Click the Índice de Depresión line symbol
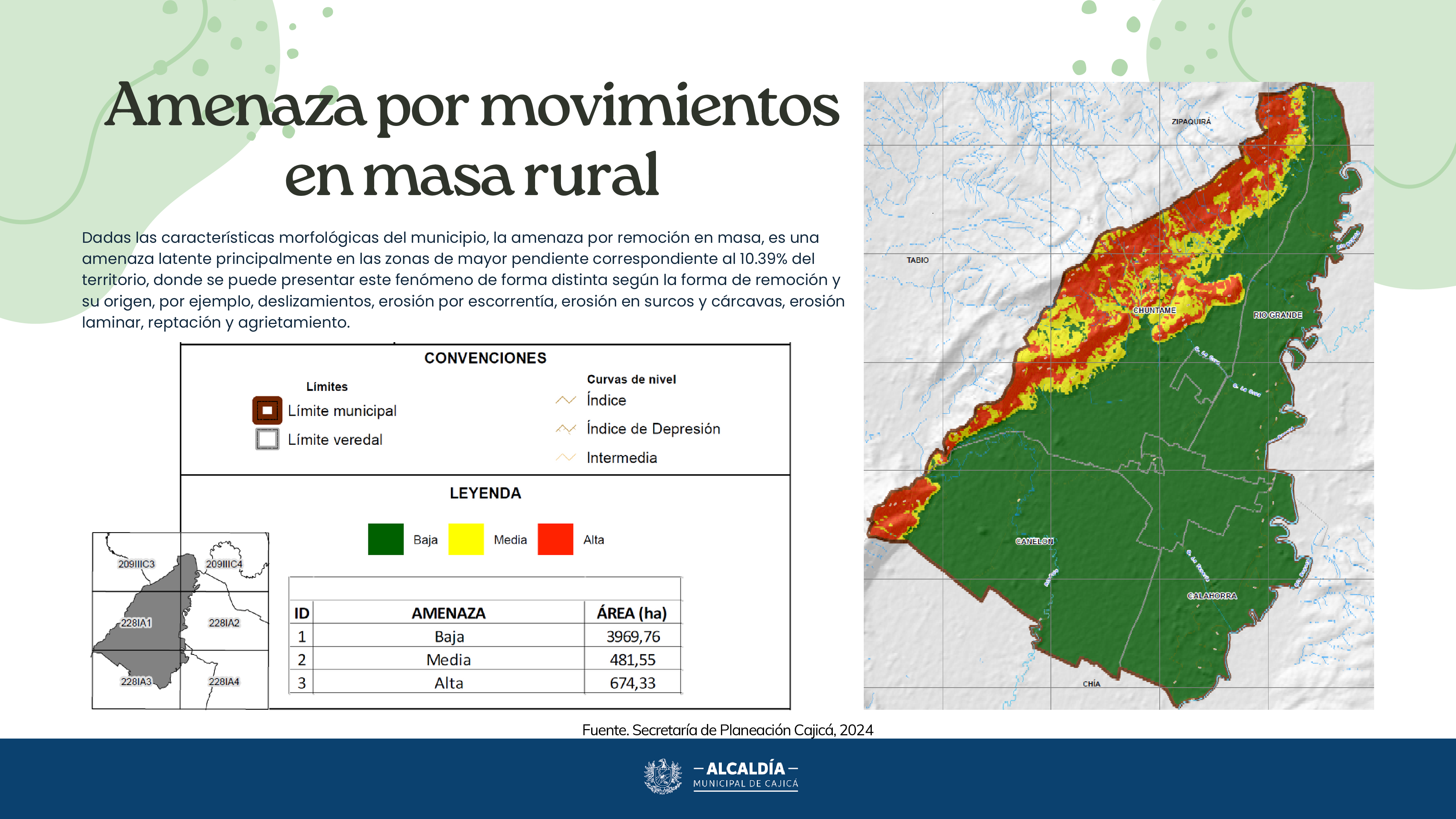The width and height of the screenshot is (1456, 819). click(565, 429)
